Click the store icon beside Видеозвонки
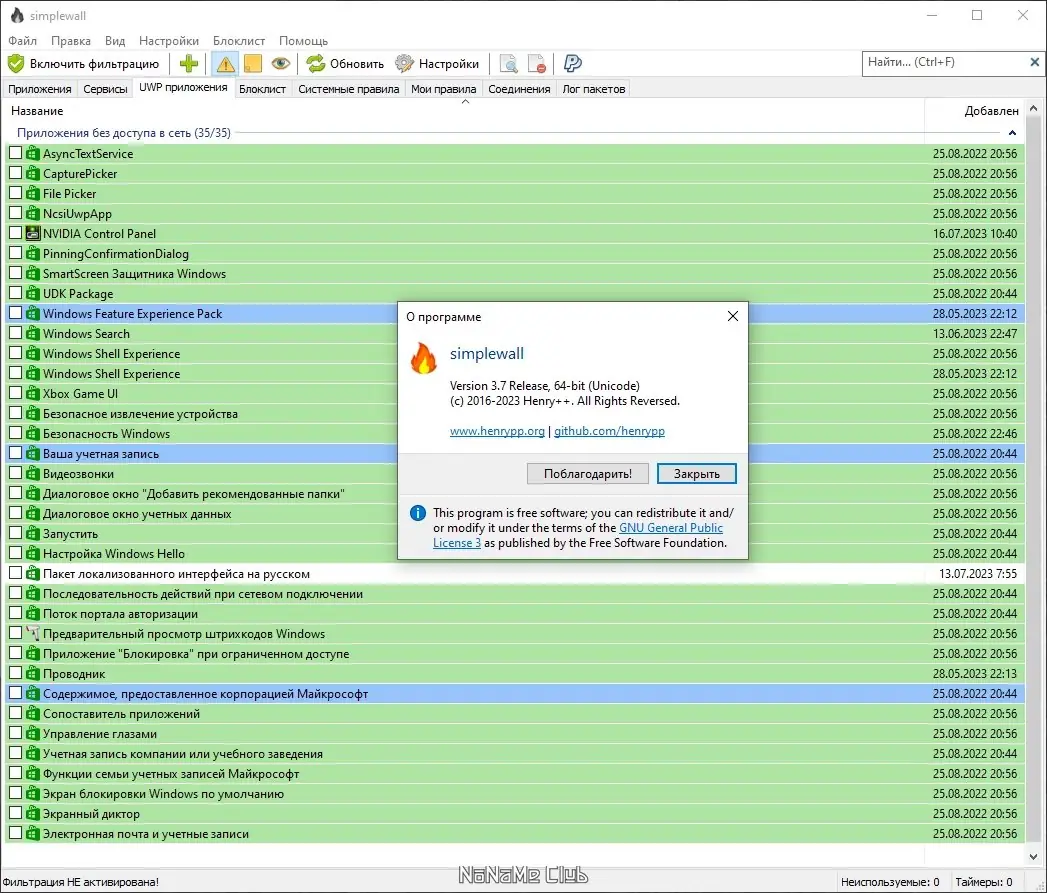 (33, 474)
